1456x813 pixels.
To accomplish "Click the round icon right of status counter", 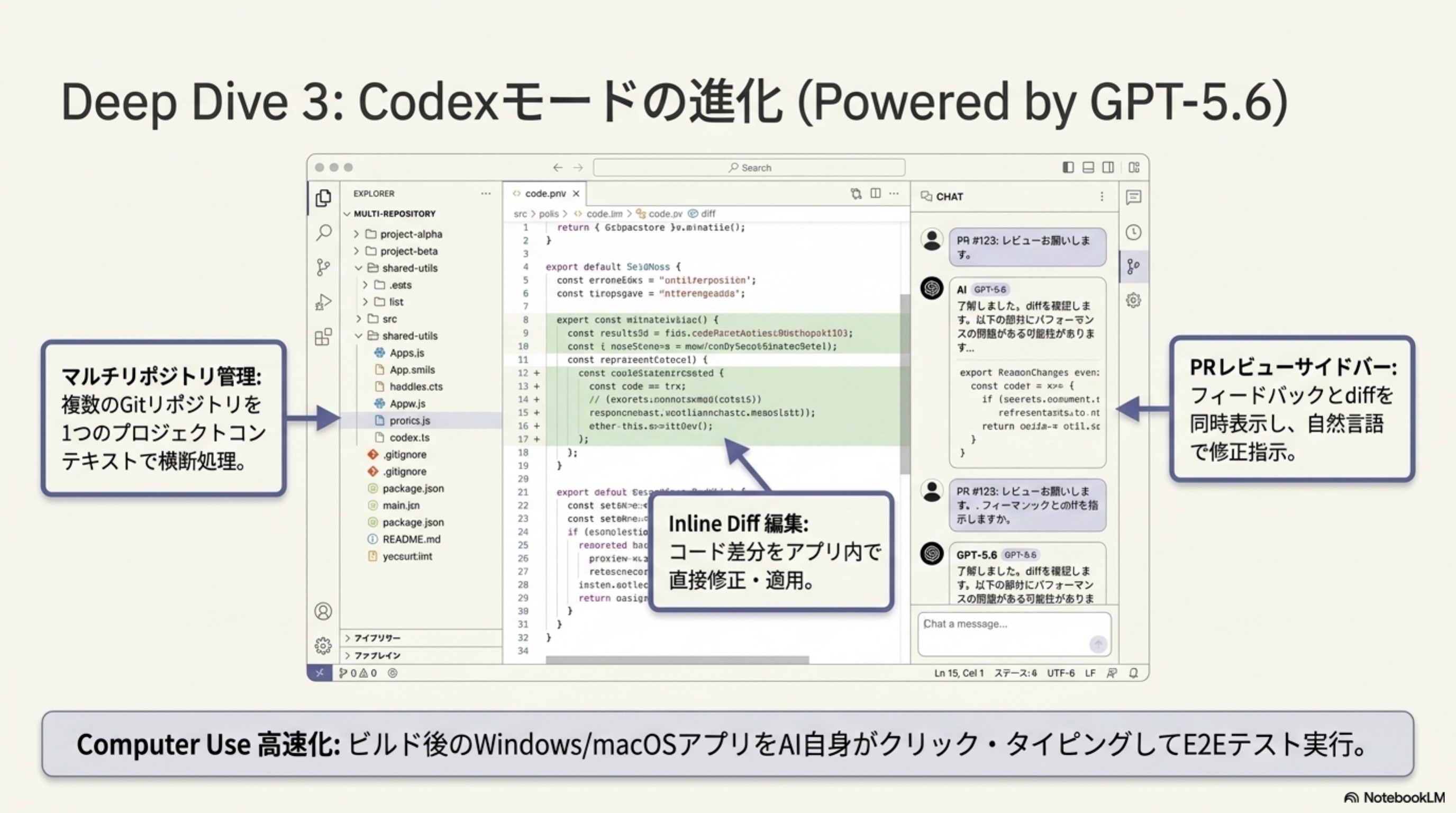I will [x=393, y=673].
